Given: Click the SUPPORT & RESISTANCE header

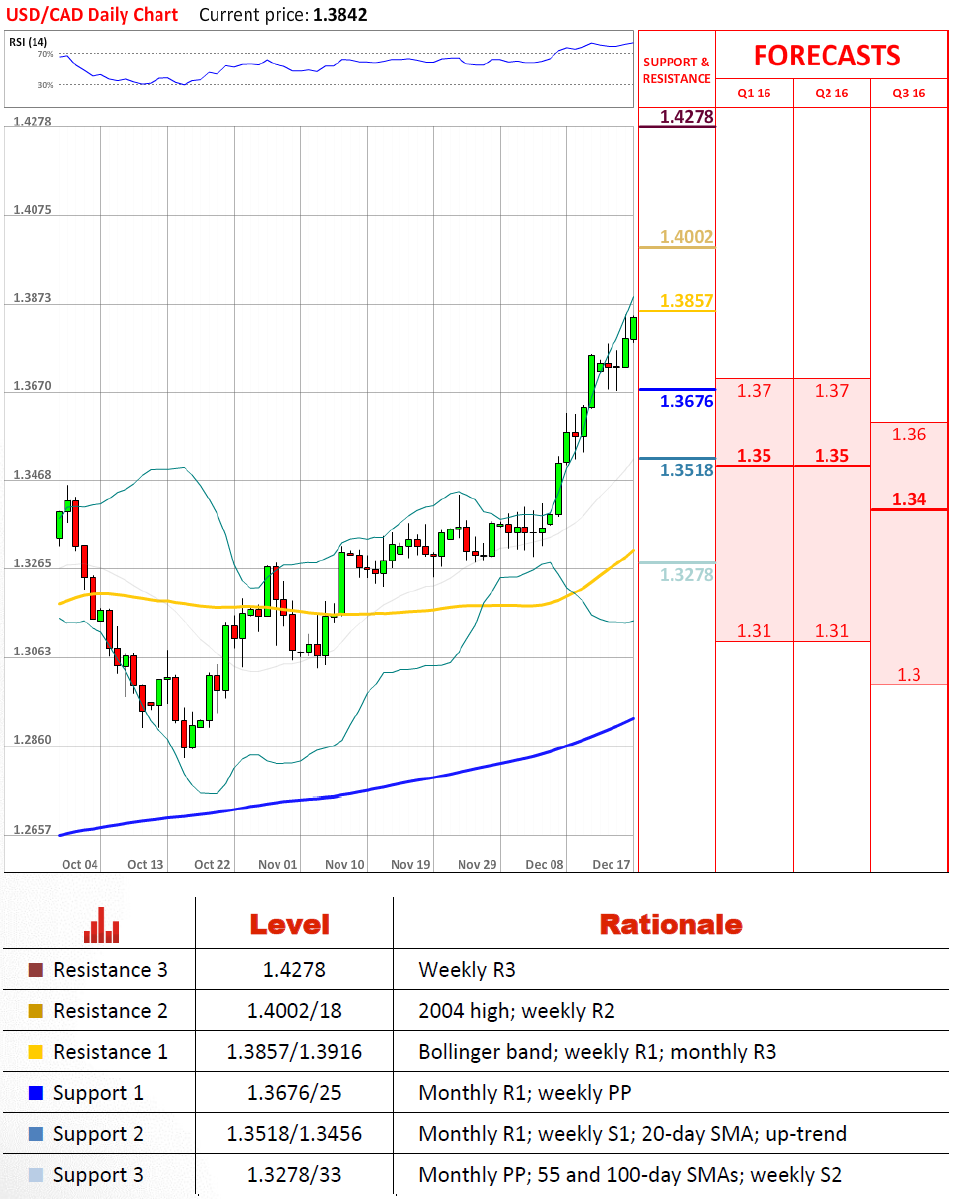Looking at the screenshot, I should (x=676, y=70).
